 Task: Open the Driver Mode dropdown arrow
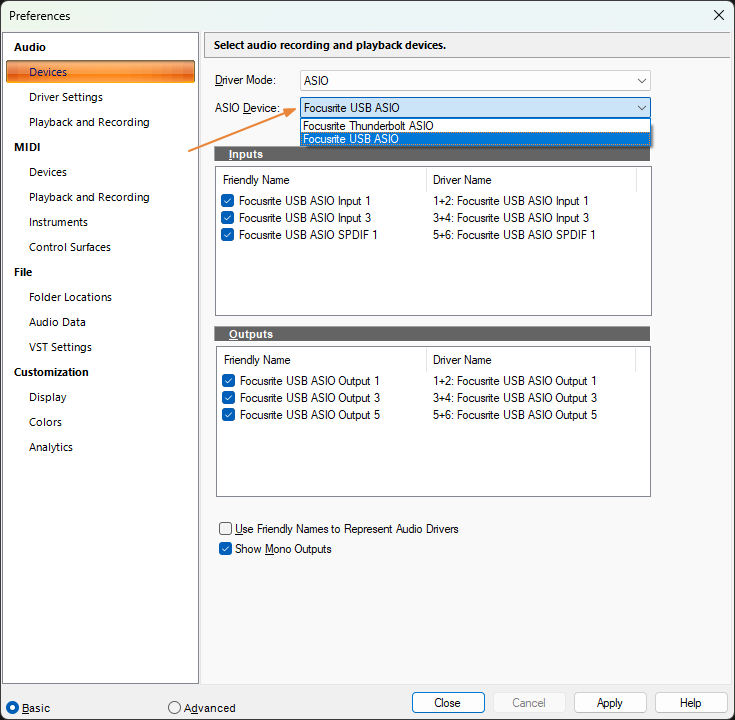pyautogui.click(x=641, y=81)
